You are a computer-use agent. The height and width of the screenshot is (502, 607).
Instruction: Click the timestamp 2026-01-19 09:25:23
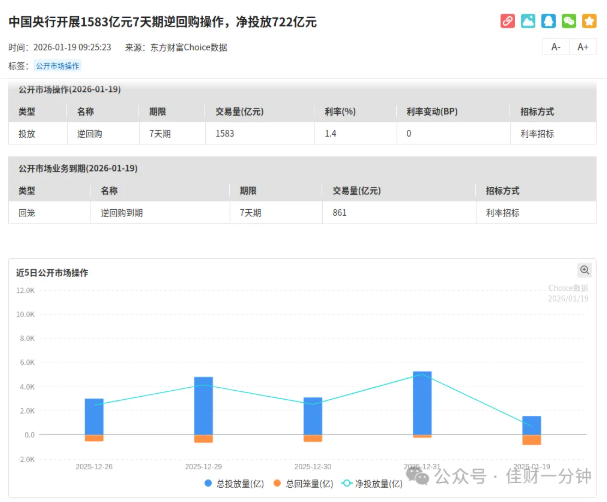tap(72, 47)
